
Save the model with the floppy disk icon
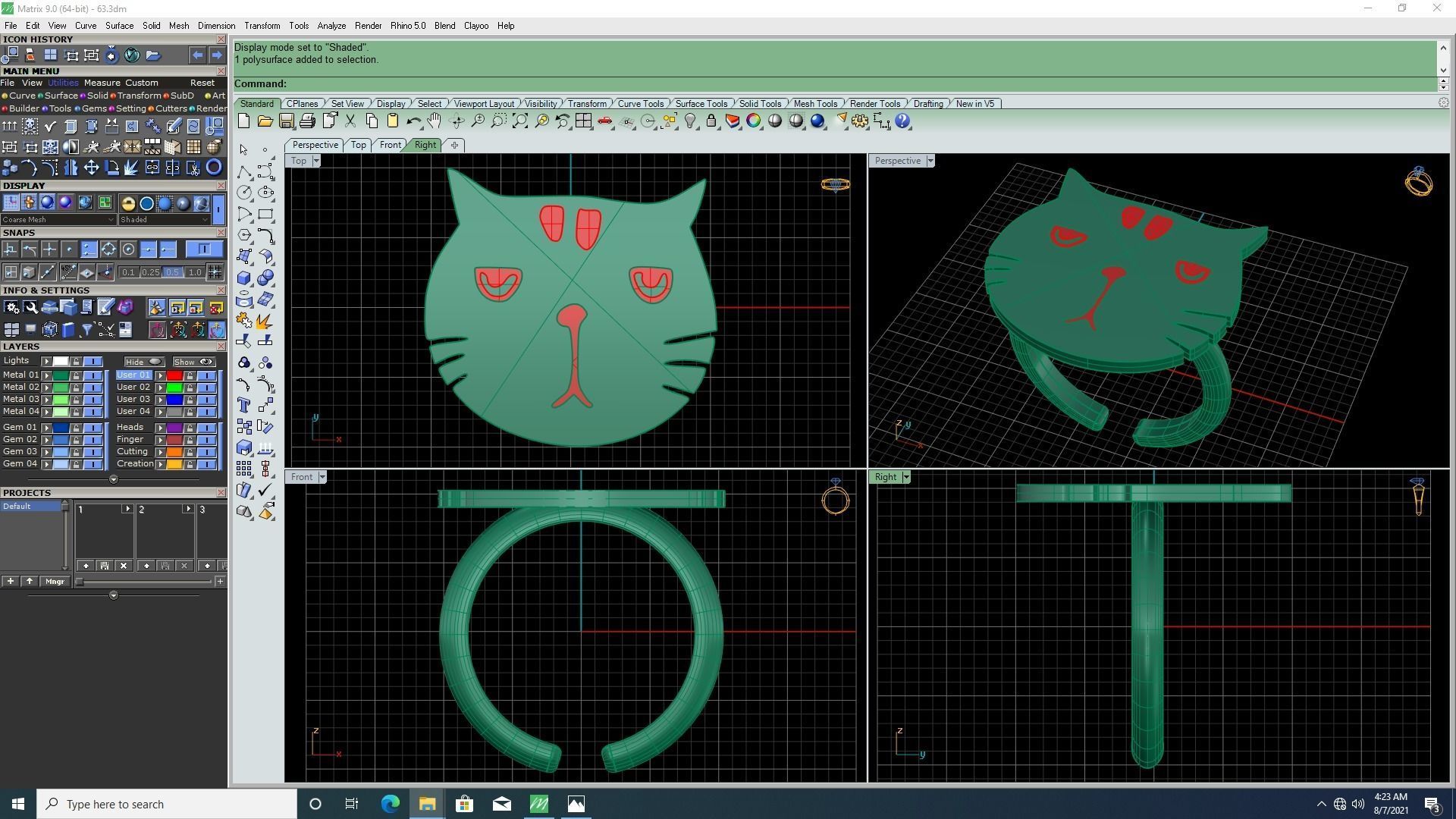point(286,121)
